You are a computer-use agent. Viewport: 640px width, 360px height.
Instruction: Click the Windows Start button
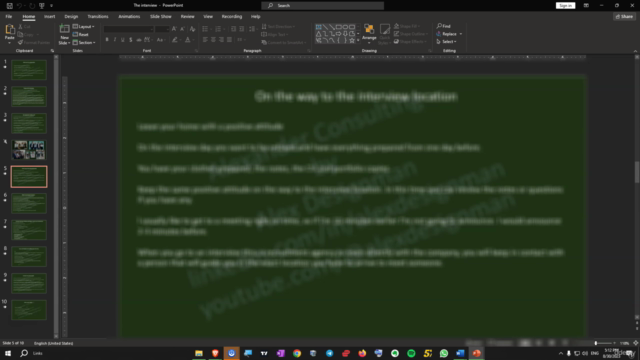[x=8, y=353]
